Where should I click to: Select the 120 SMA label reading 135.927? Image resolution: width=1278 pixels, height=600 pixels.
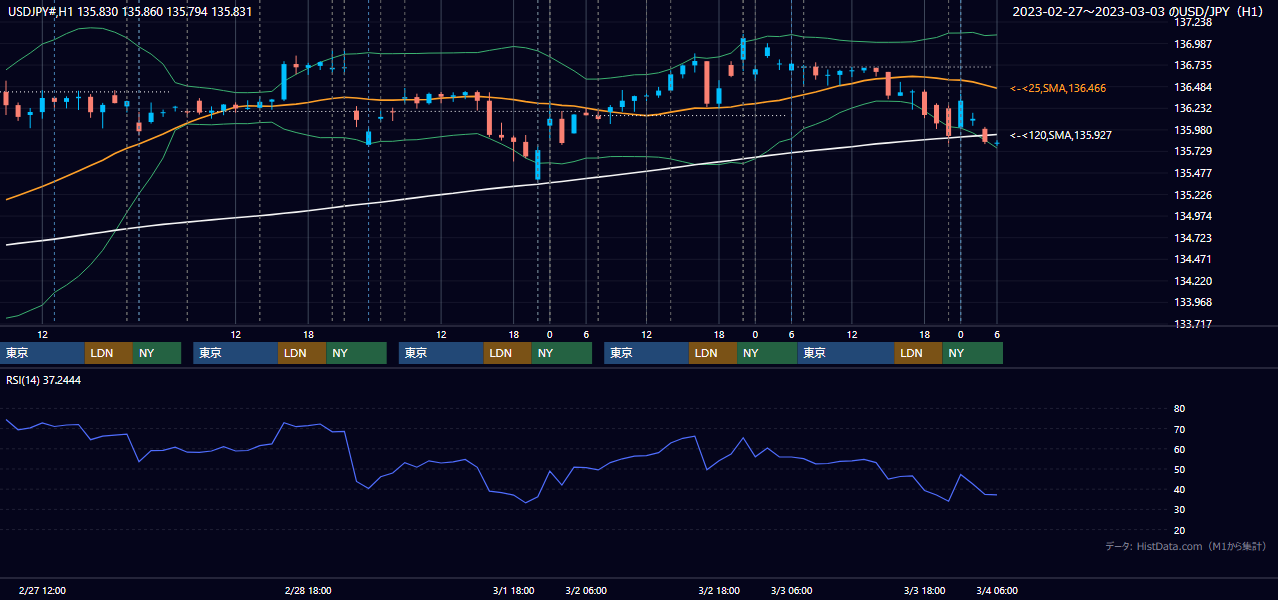[1061, 135]
